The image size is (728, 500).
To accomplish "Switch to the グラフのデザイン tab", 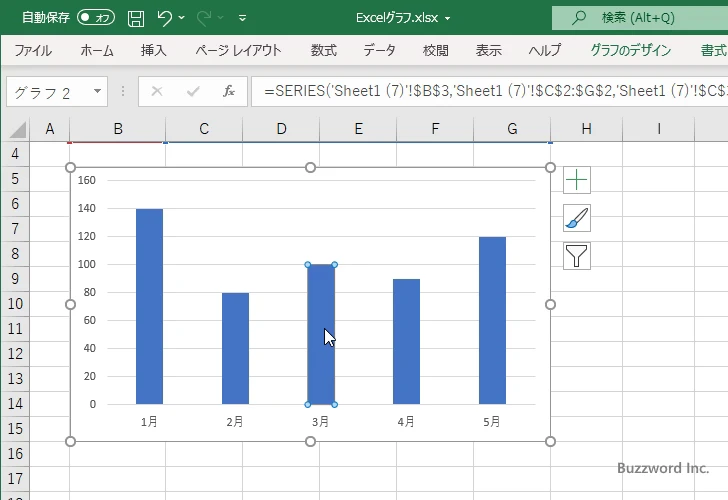I will (x=630, y=50).
